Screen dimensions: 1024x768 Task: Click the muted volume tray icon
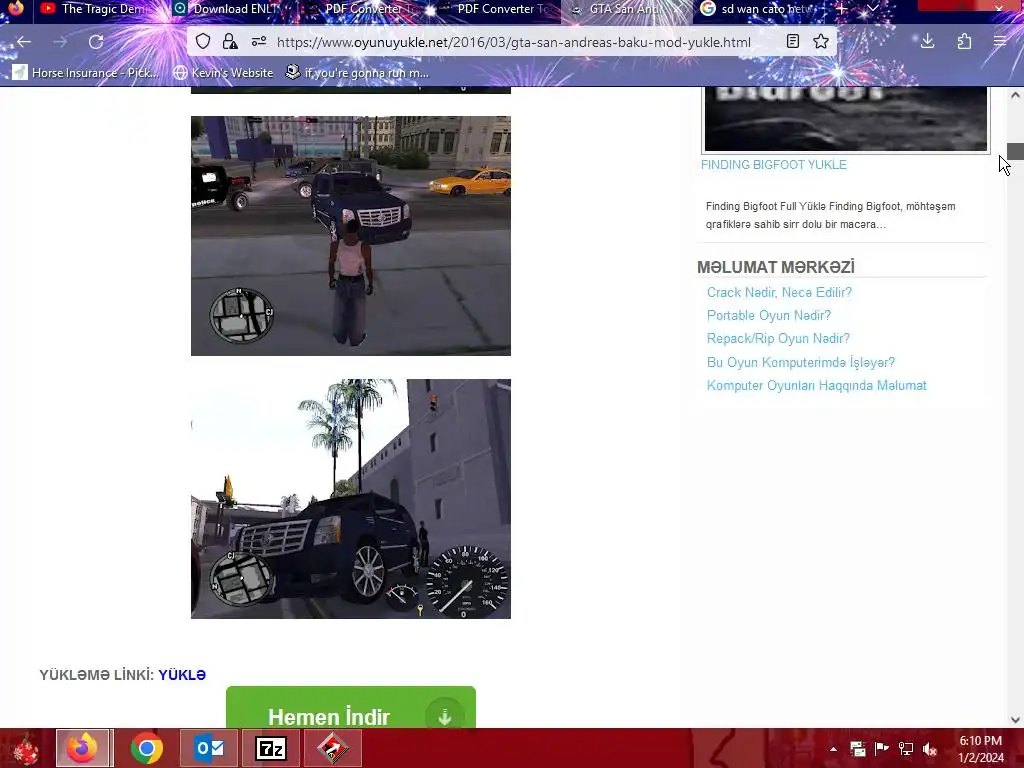(930, 749)
